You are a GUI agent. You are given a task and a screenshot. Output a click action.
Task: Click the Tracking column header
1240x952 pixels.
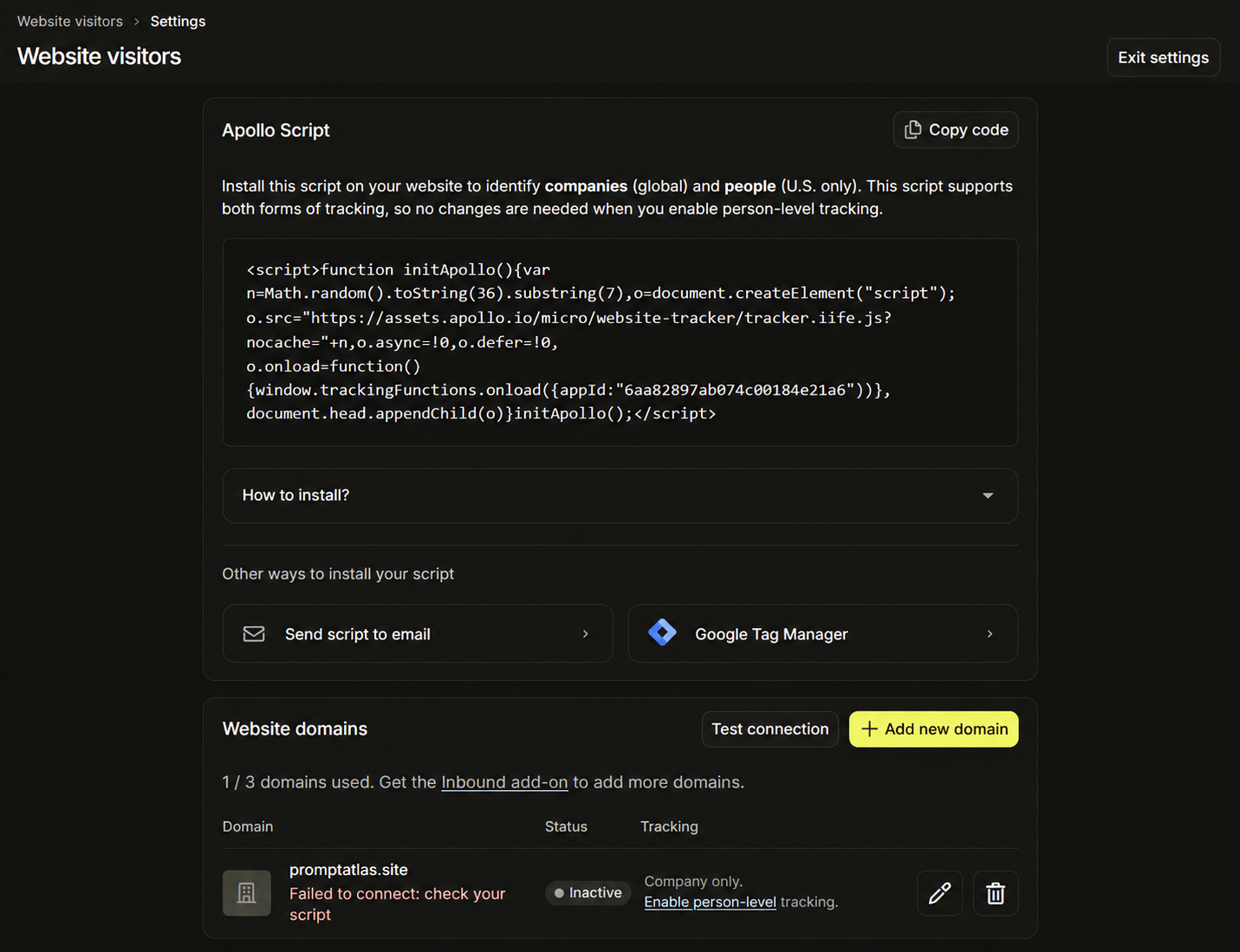click(669, 826)
